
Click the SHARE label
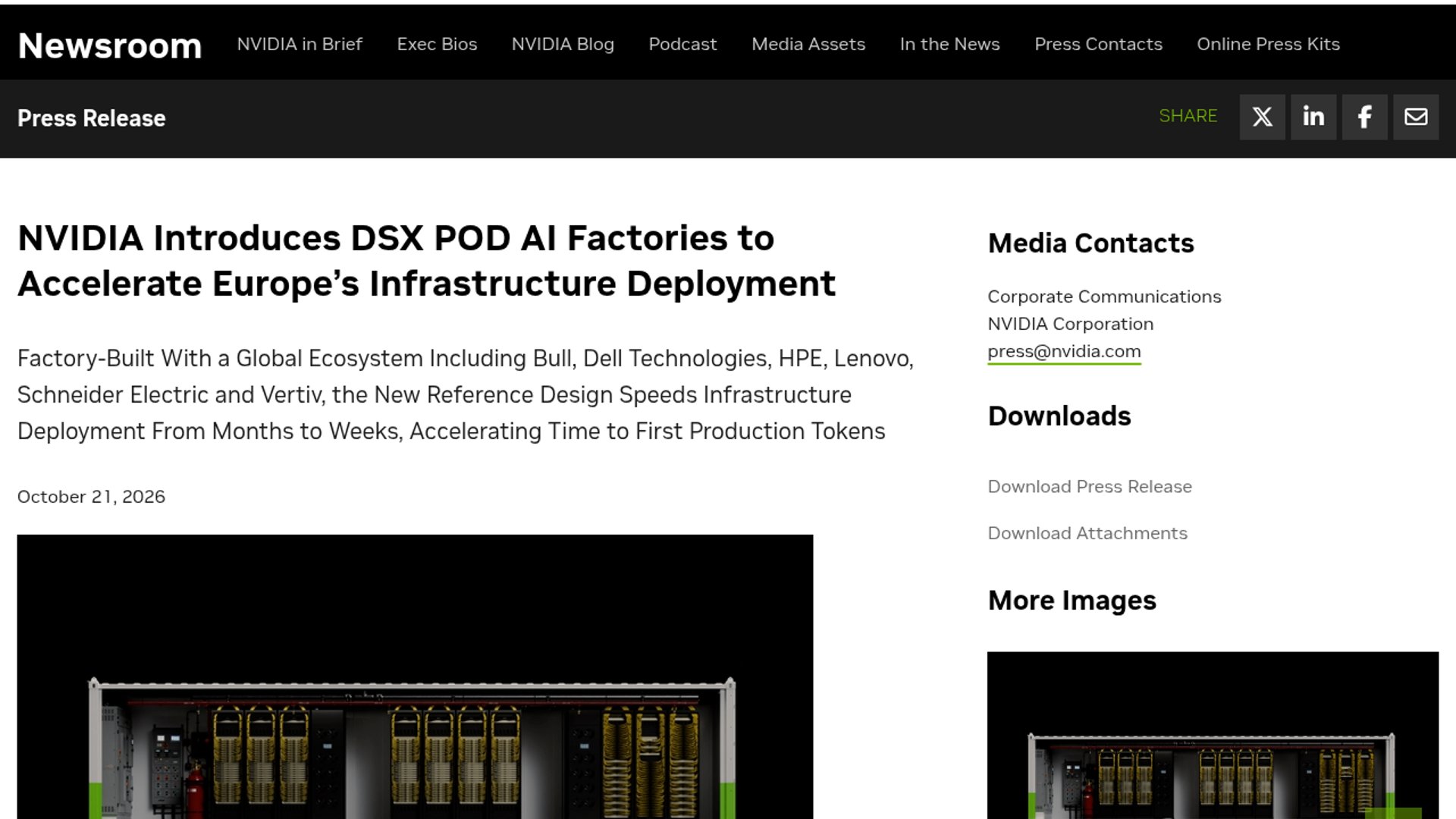(1188, 116)
